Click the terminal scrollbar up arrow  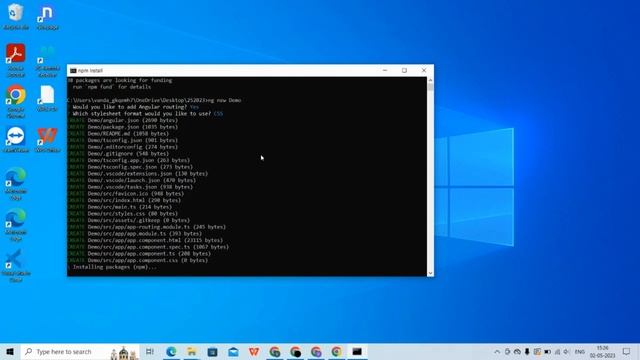pos(430,80)
